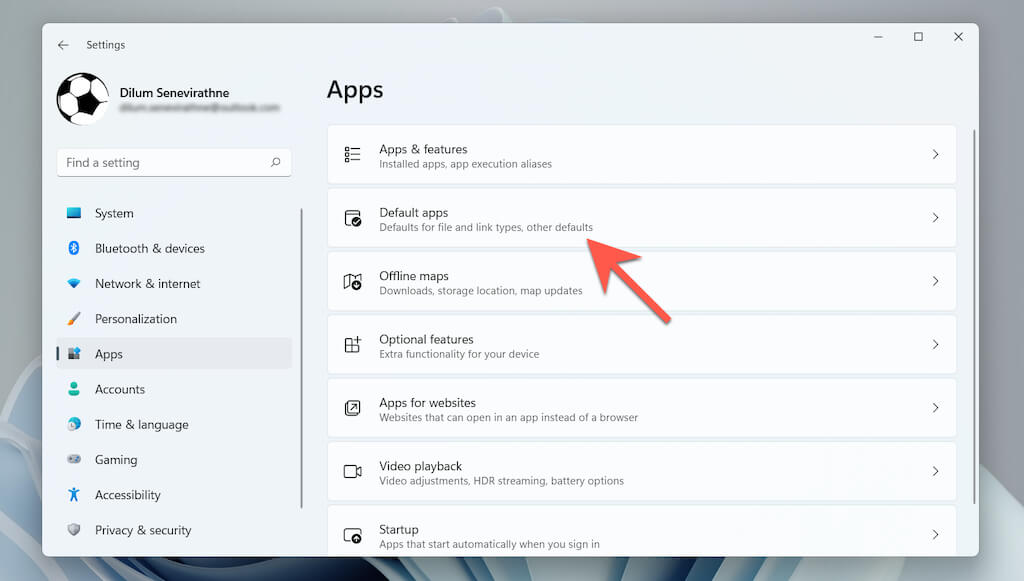Open System settings category

point(114,213)
